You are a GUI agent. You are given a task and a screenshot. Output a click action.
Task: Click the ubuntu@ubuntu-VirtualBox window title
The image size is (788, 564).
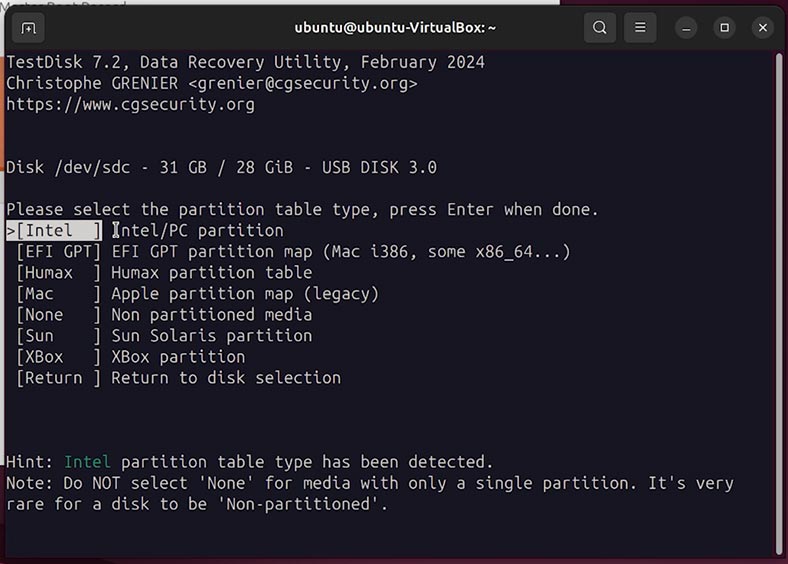[x=395, y=28]
